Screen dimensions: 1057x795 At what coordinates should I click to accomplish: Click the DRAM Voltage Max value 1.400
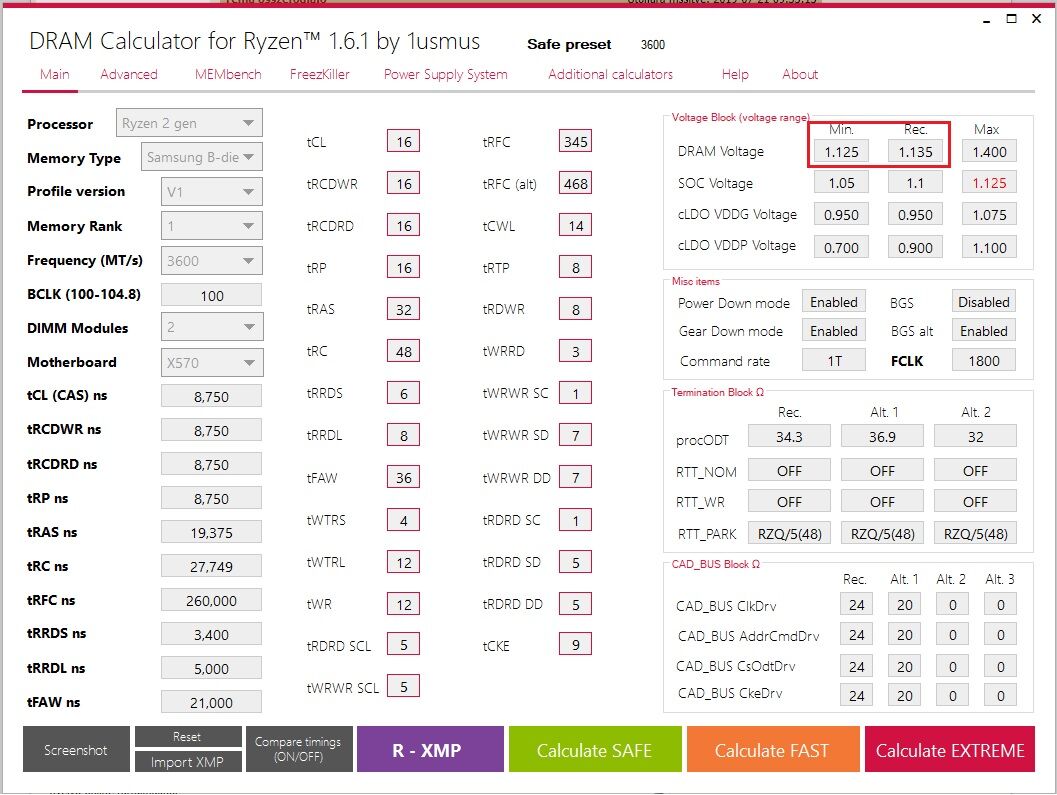[x=989, y=152]
